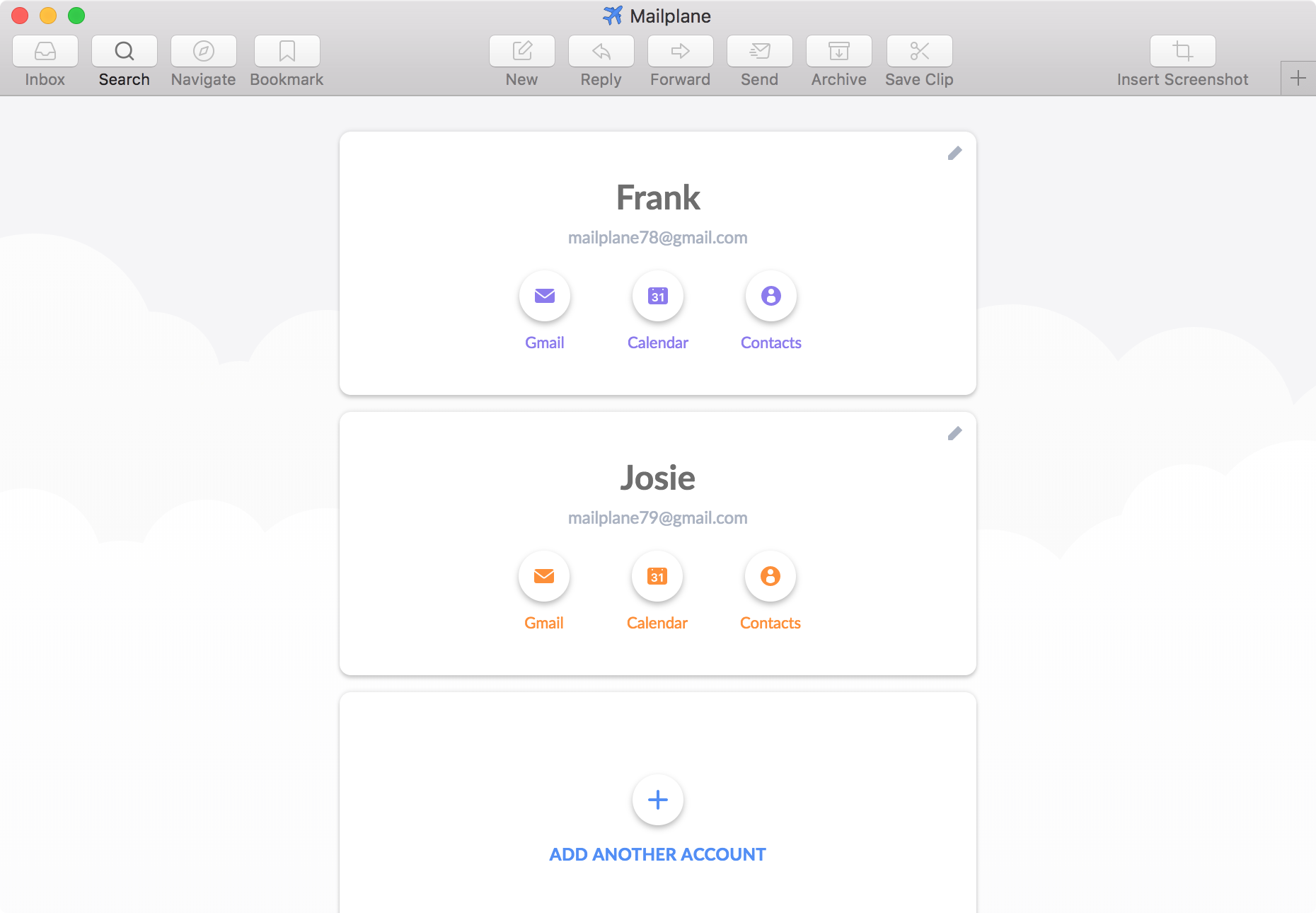Image resolution: width=1316 pixels, height=913 pixels.
Task: Click Add Another Account
Action: [x=657, y=800]
